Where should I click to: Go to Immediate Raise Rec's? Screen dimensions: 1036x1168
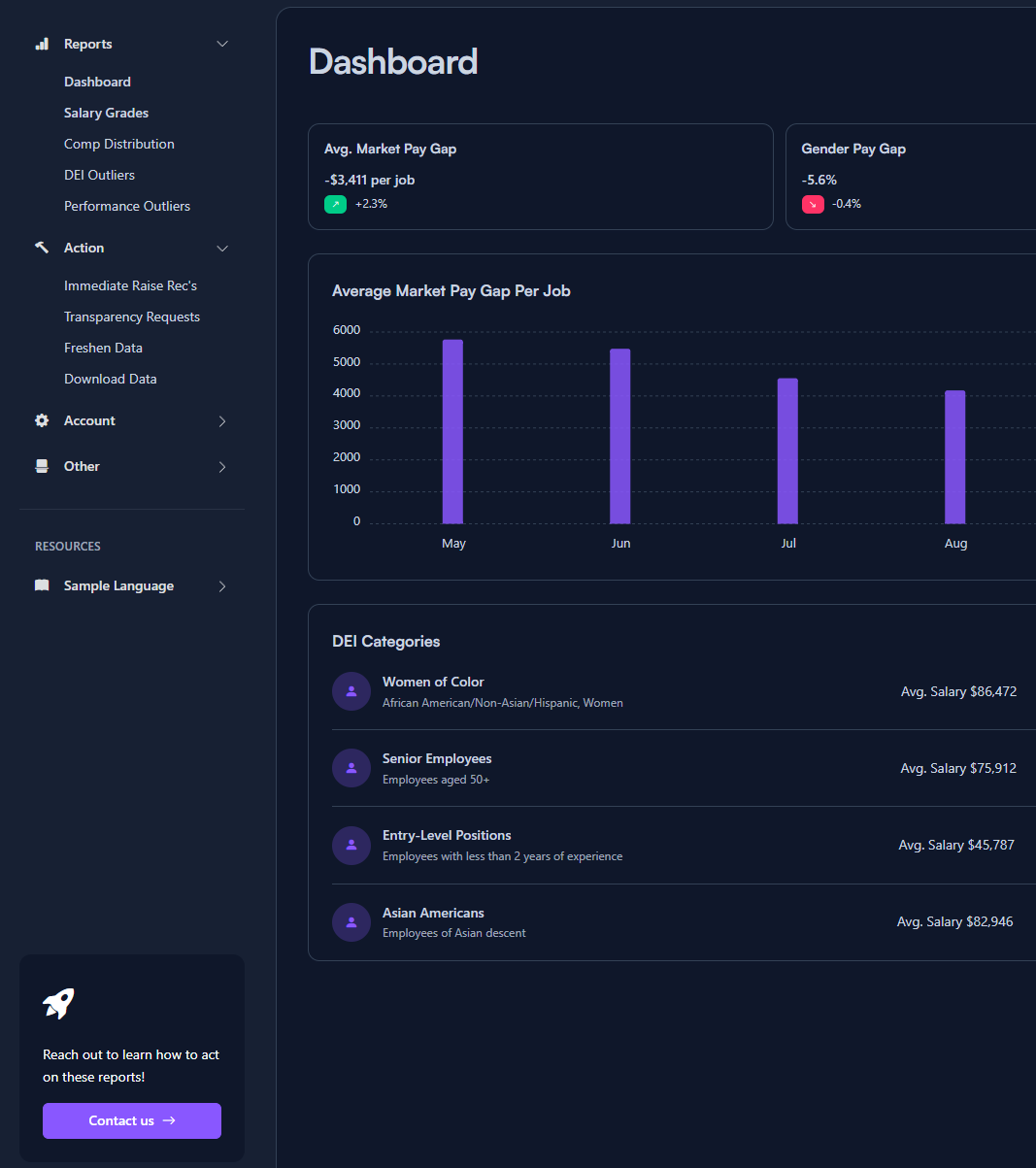point(130,285)
